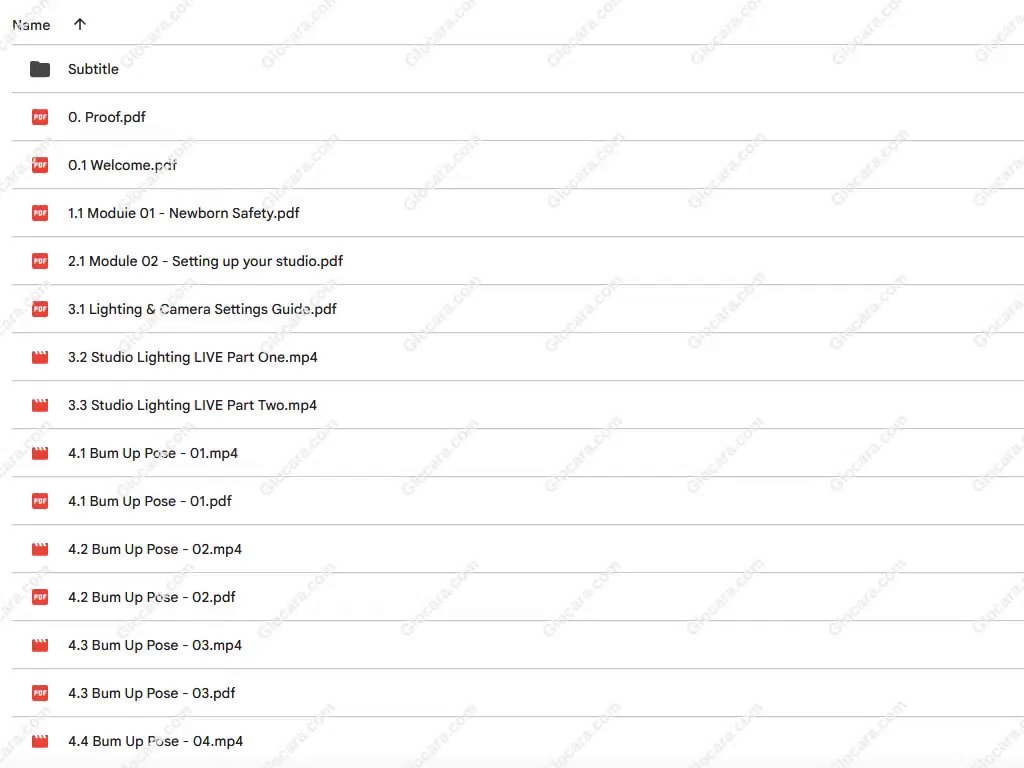
Task: Click the PDF icon beside 0.1 Welcome.pdf
Action: 40,165
